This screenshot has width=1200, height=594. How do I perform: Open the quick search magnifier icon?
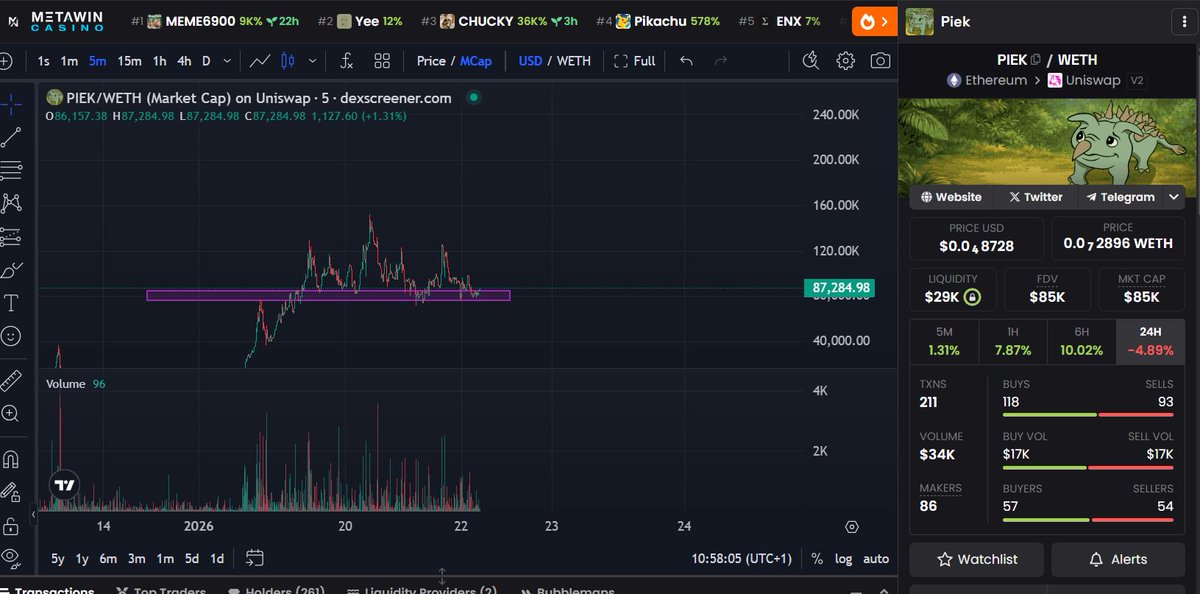(x=811, y=61)
